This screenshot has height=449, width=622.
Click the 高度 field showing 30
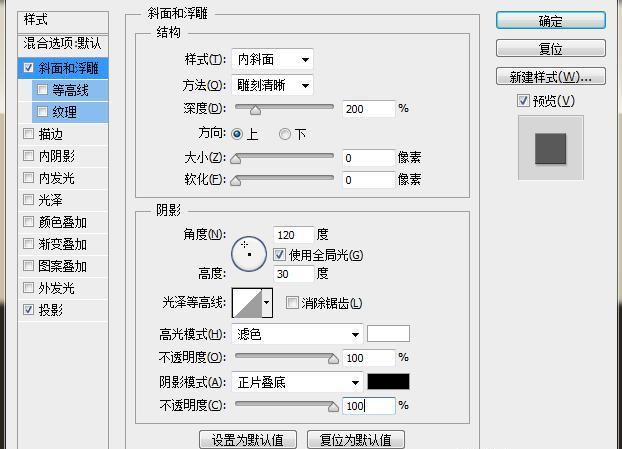coord(294,274)
